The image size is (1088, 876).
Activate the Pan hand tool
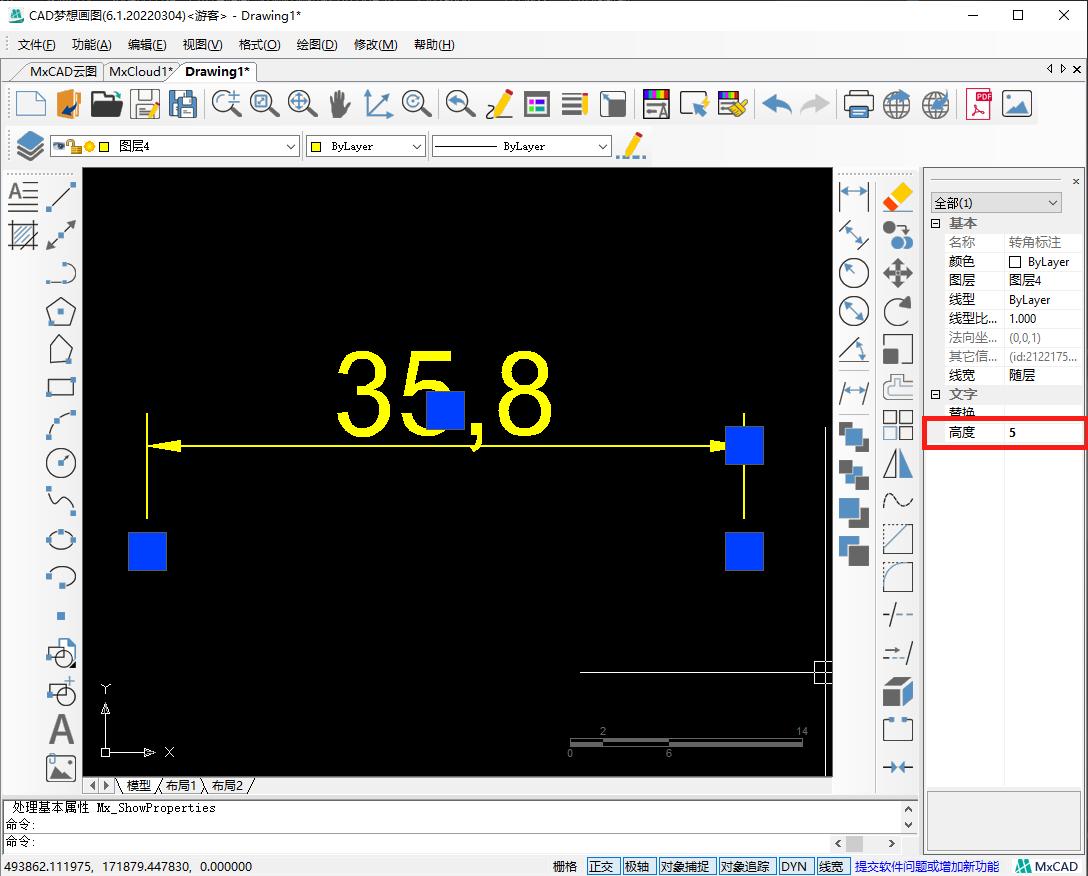[340, 104]
